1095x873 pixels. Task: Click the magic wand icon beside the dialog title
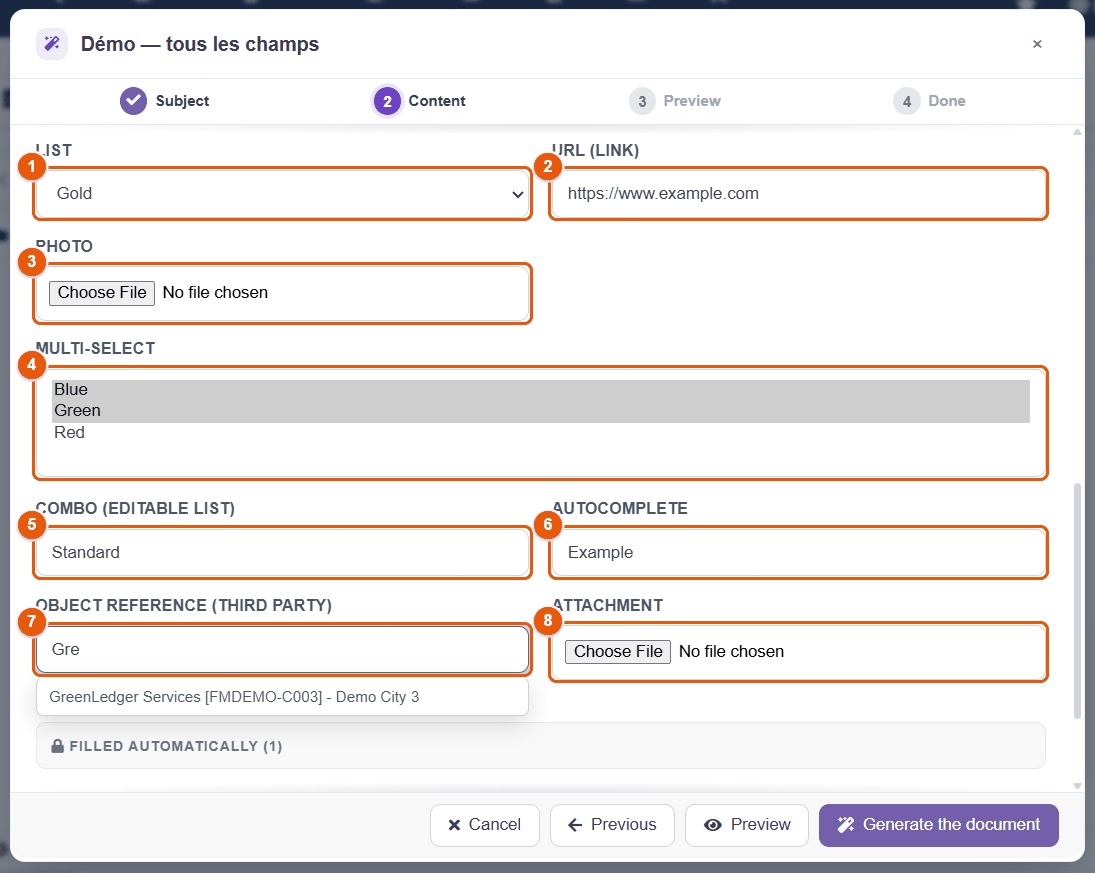52,44
